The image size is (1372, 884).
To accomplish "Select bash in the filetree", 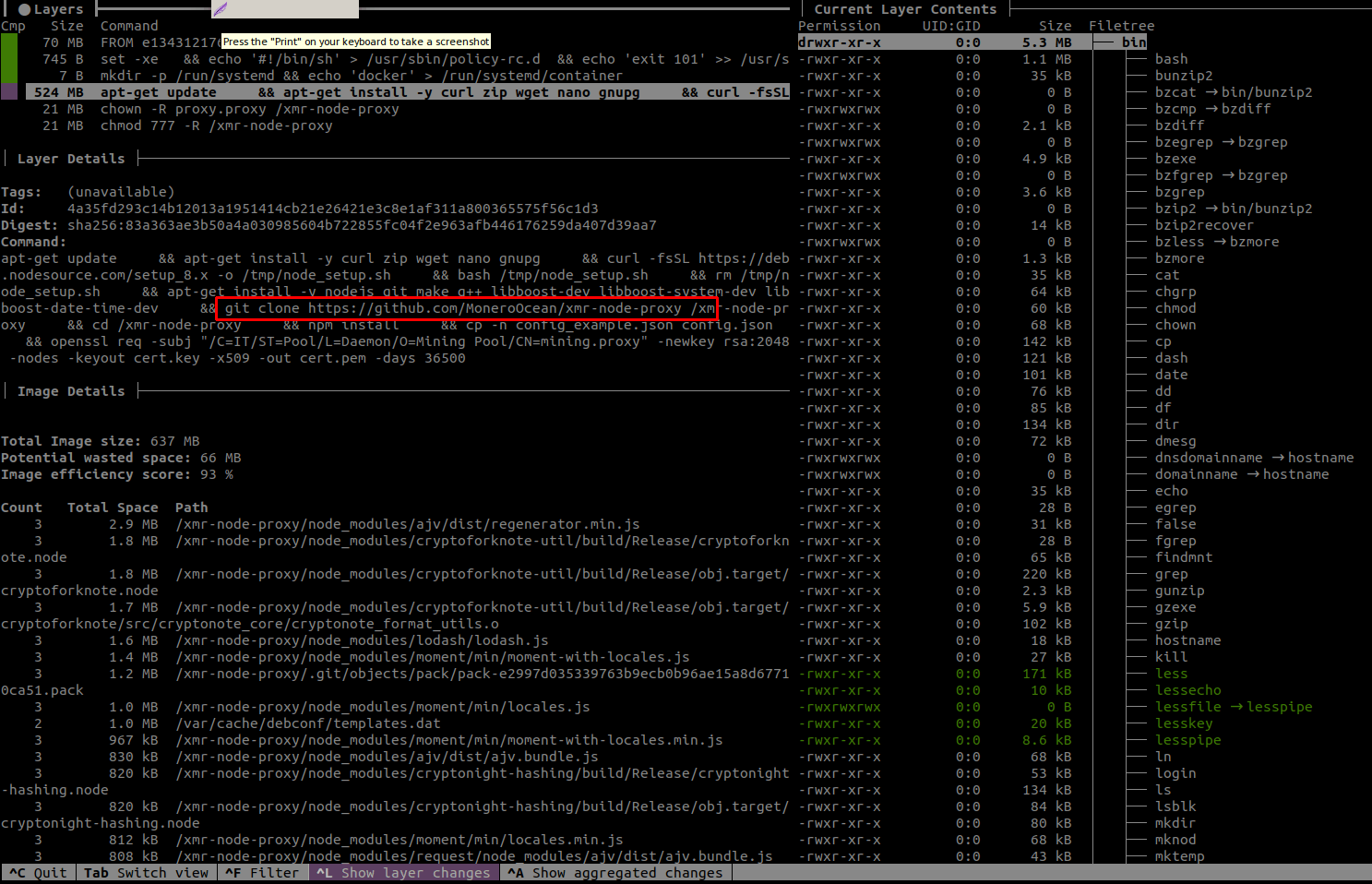I will click(1172, 59).
